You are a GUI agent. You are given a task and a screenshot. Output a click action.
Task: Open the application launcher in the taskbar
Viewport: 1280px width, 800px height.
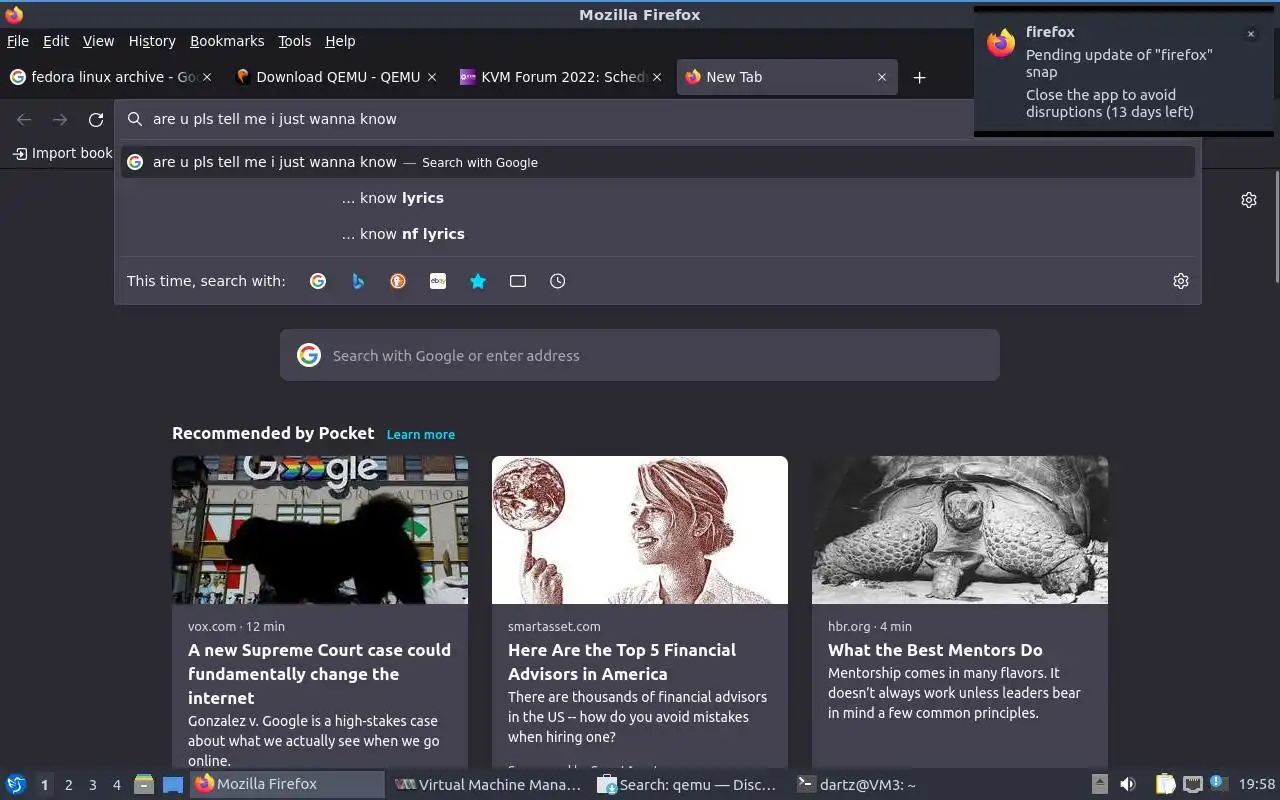pyautogui.click(x=16, y=784)
